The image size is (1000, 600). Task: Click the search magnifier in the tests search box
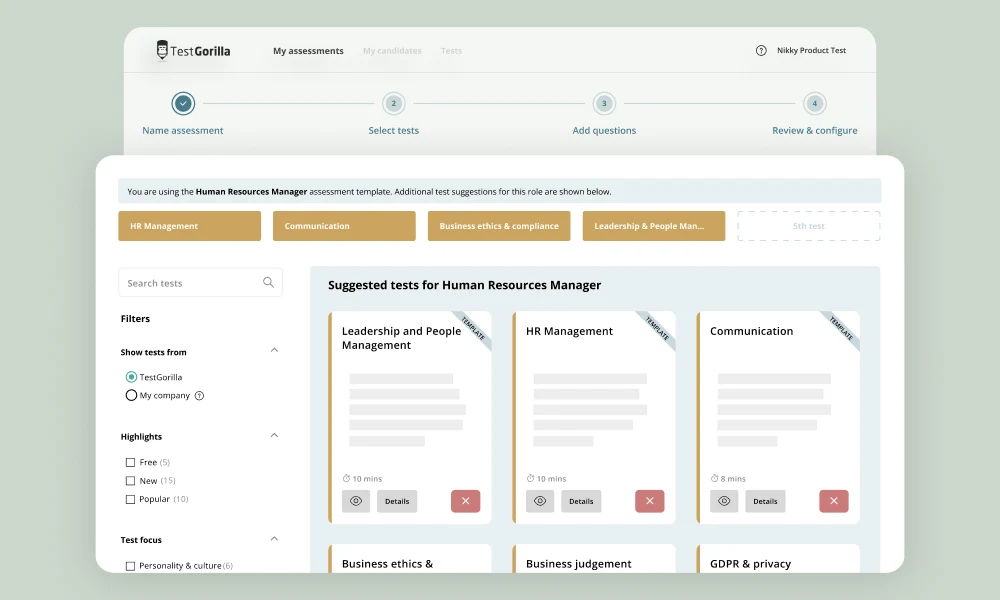[268, 282]
